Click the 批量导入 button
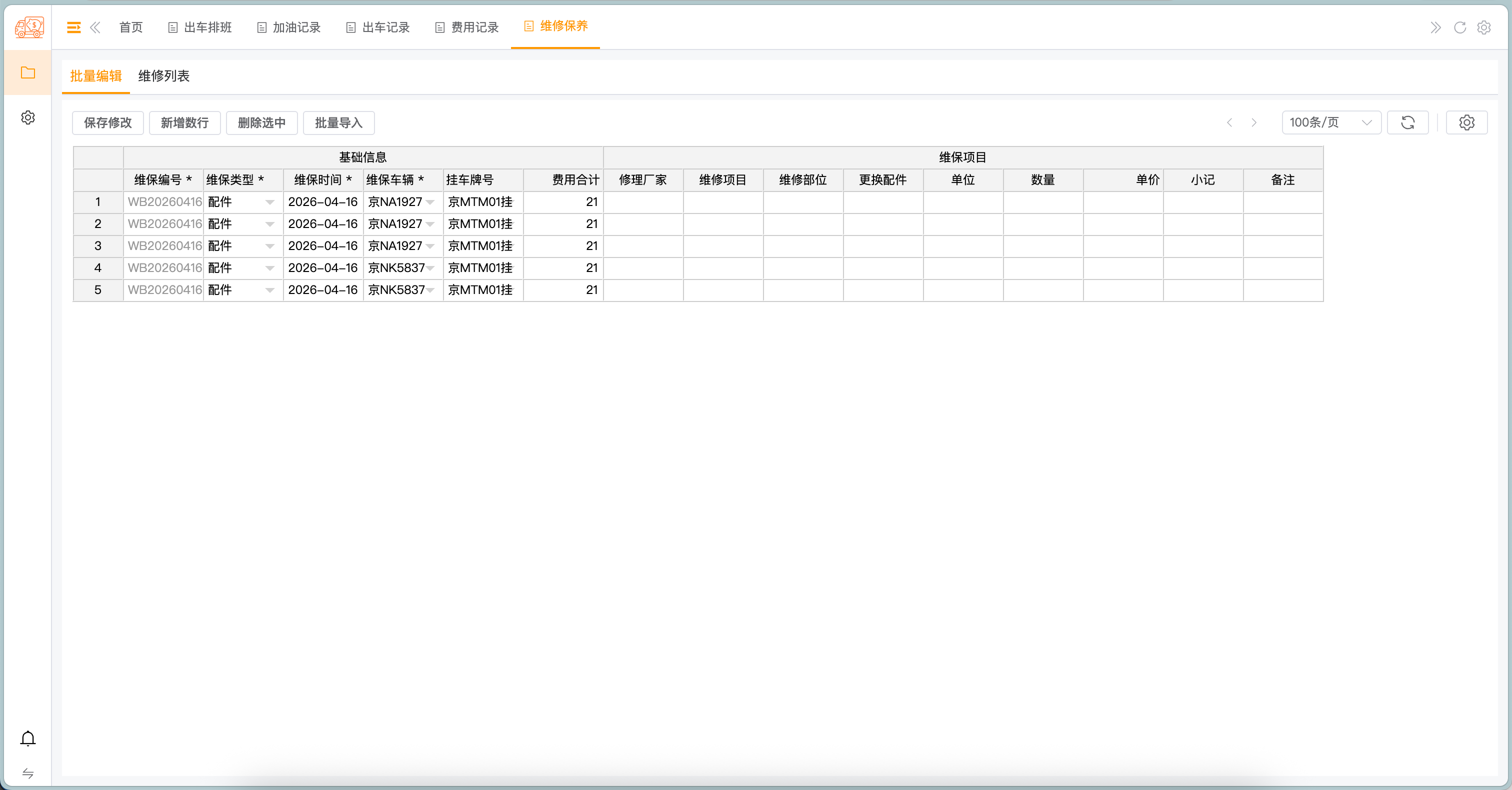Screen dimensions: 1512x790 coord(338,122)
